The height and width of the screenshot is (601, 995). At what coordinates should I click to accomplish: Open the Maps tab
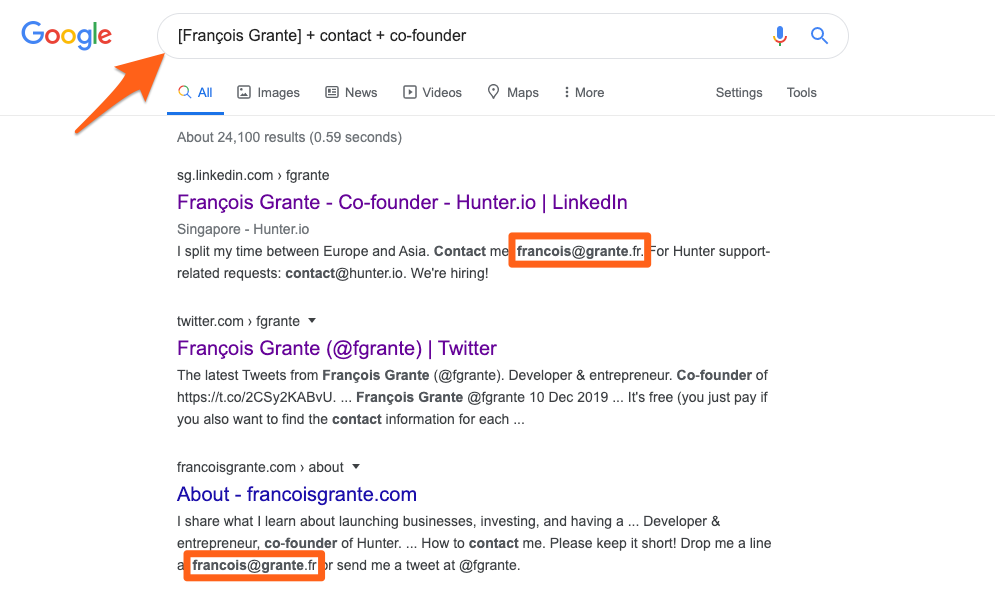pyautogui.click(x=513, y=93)
